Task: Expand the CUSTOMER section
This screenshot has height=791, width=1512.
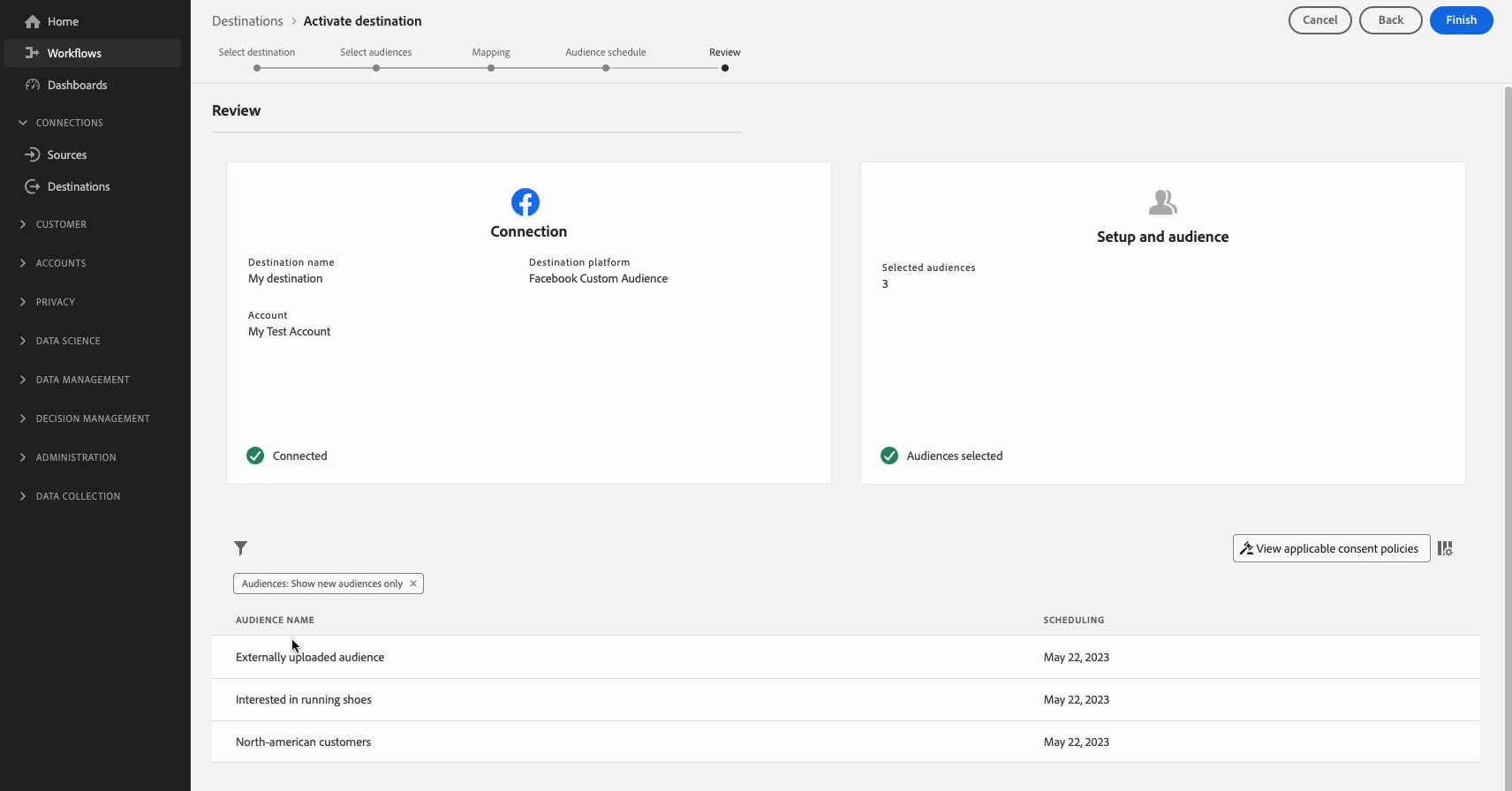Action: [23, 224]
